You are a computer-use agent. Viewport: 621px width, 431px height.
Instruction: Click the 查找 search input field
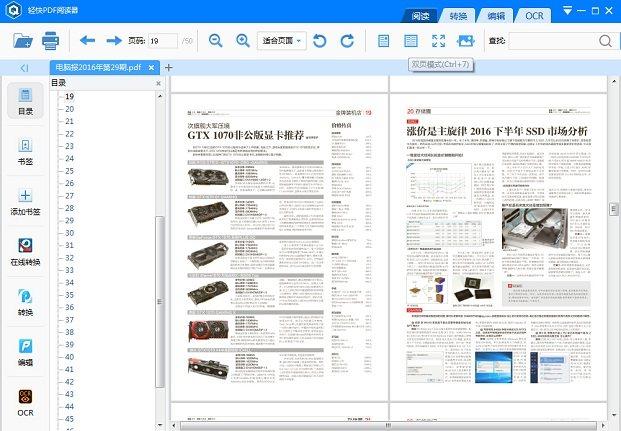552,40
